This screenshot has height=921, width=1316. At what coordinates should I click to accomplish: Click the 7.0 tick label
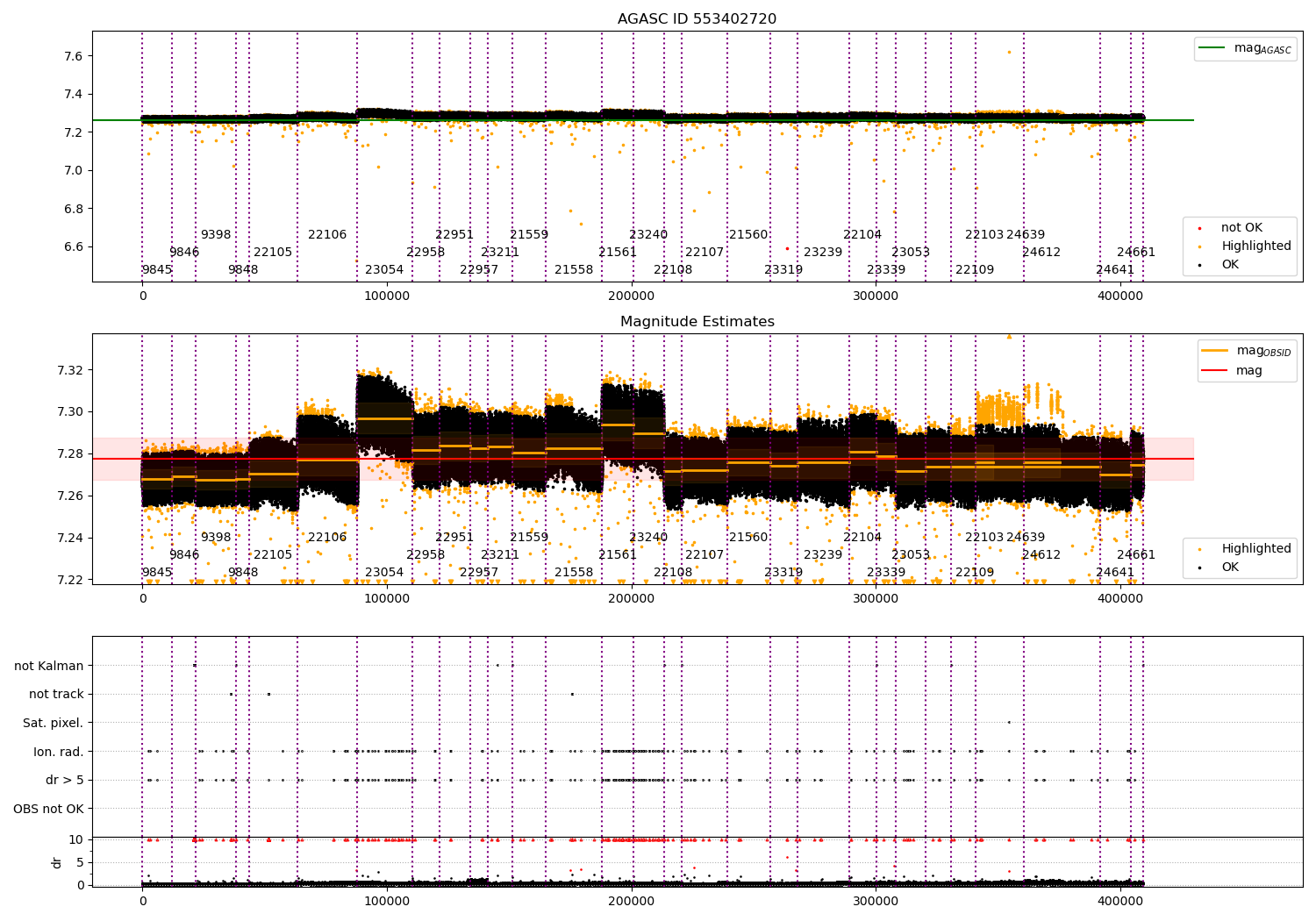pos(74,171)
